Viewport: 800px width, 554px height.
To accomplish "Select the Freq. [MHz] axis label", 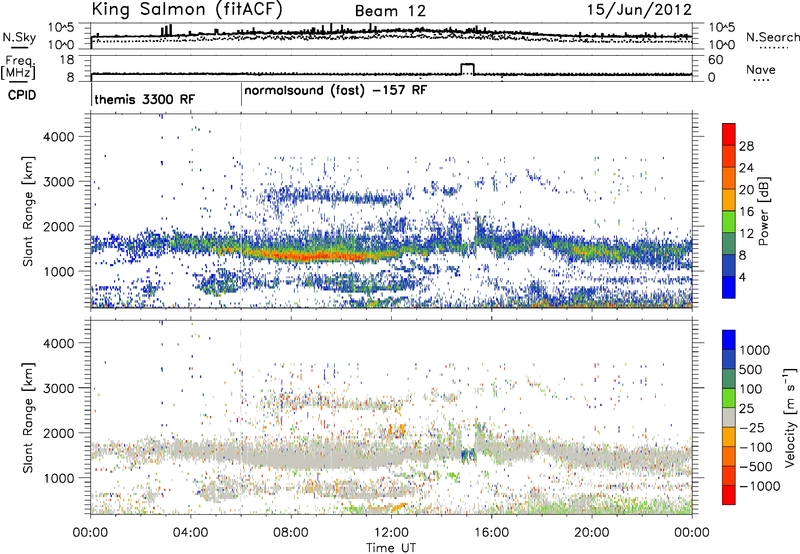I will [x=19, y=68].
